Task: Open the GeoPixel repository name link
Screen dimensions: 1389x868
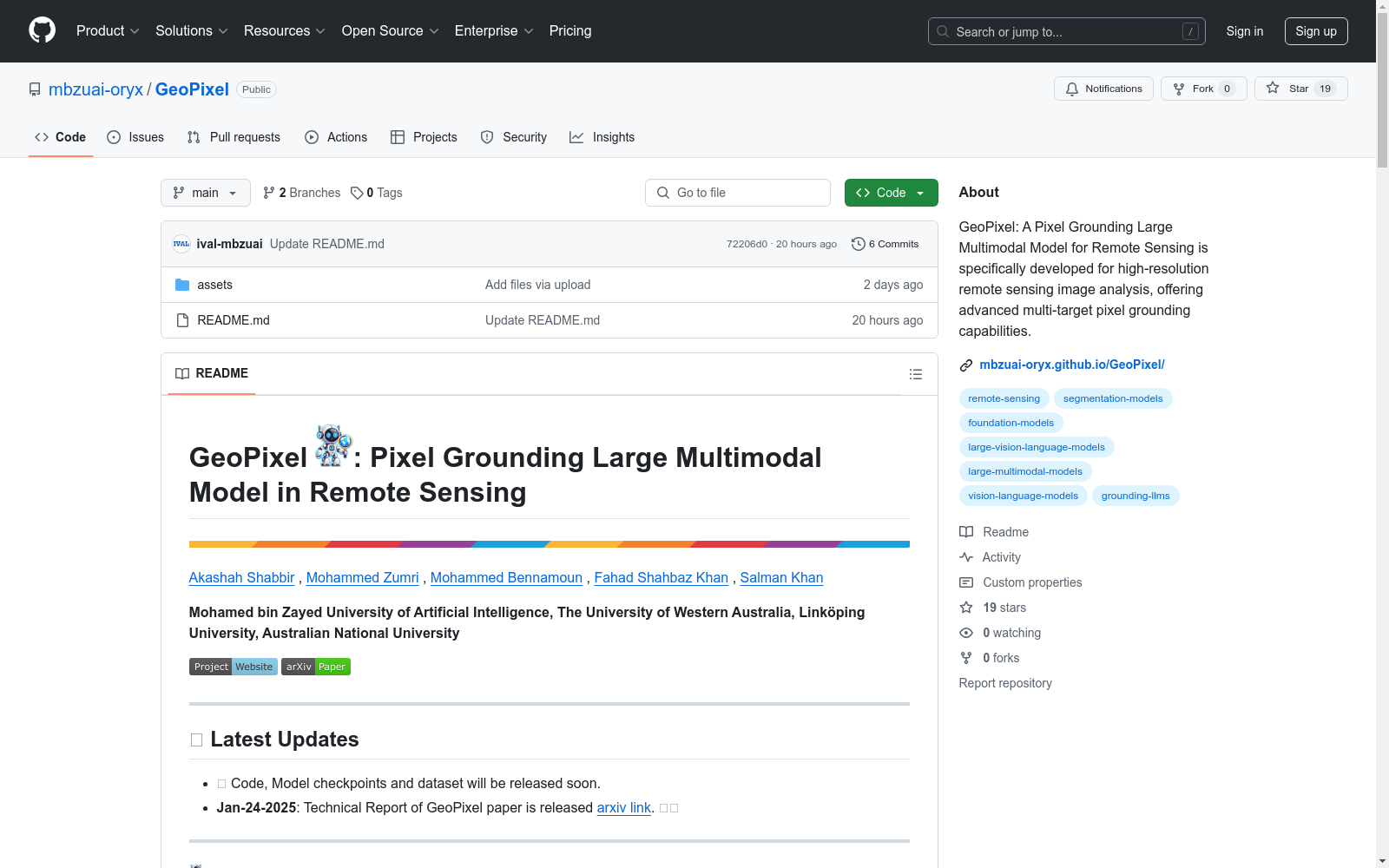Action: click(x=192, y=89)
